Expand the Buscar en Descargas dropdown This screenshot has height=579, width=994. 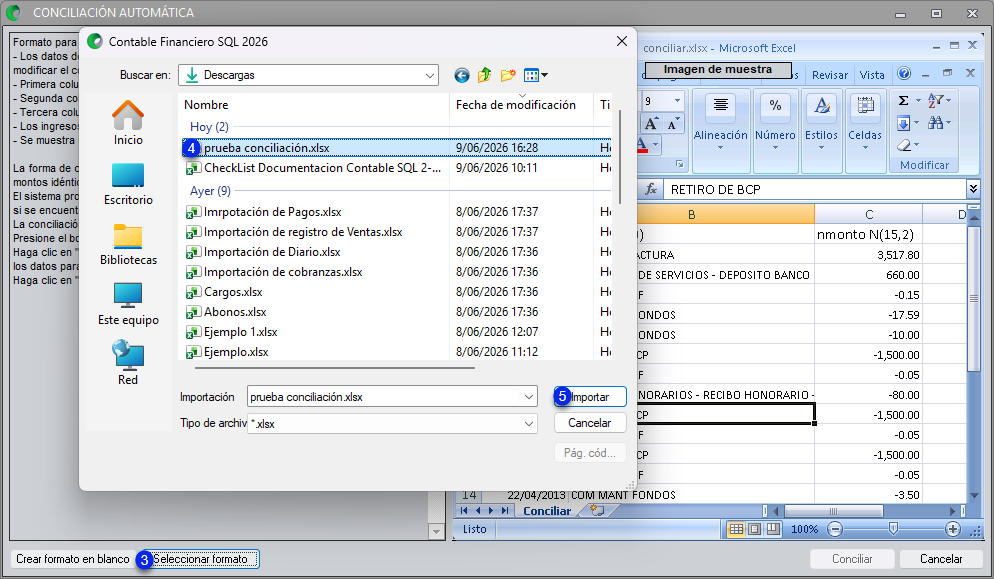click(x=430, y=75)
